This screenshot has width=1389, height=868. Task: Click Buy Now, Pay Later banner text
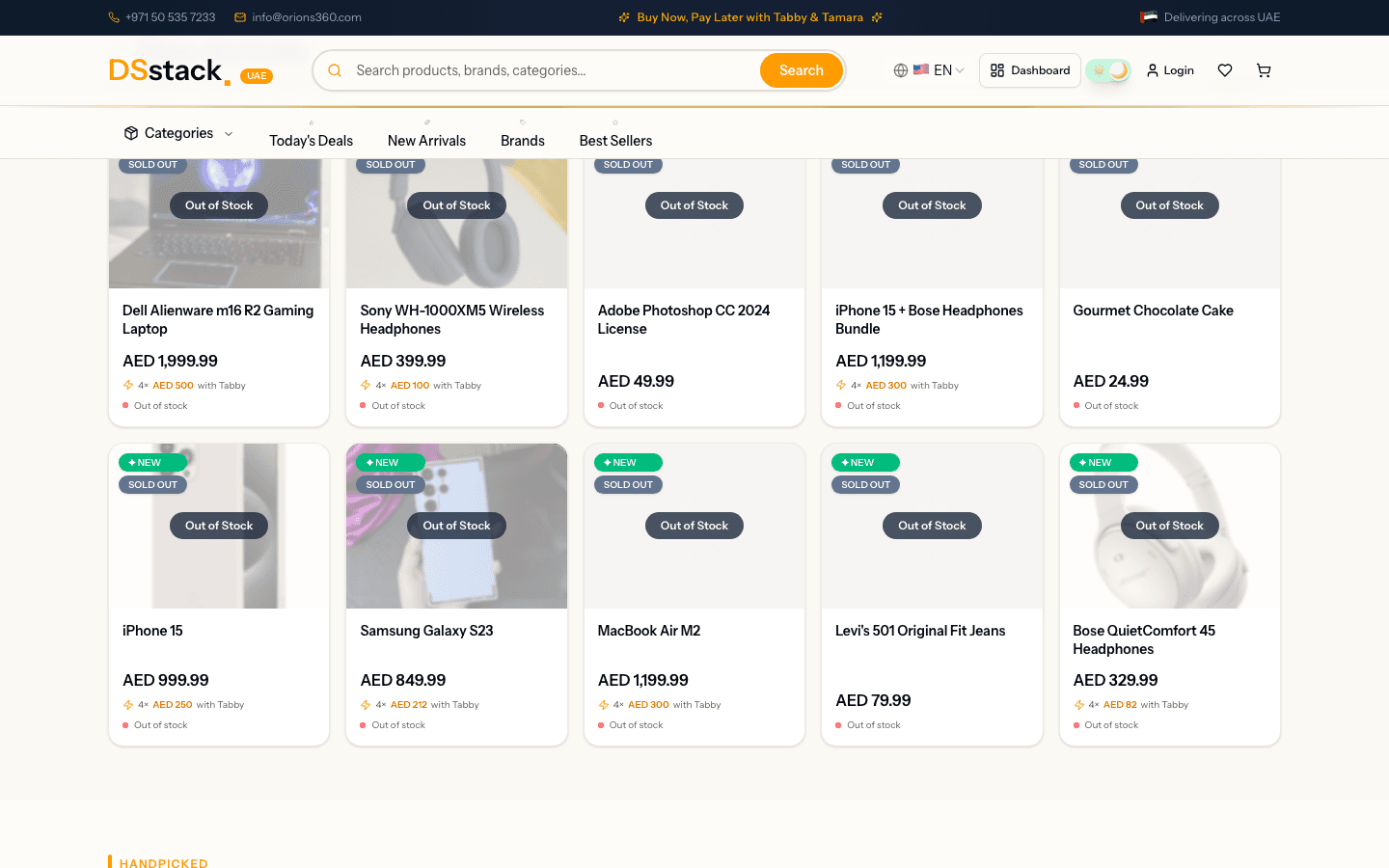[x=750, y=17]
